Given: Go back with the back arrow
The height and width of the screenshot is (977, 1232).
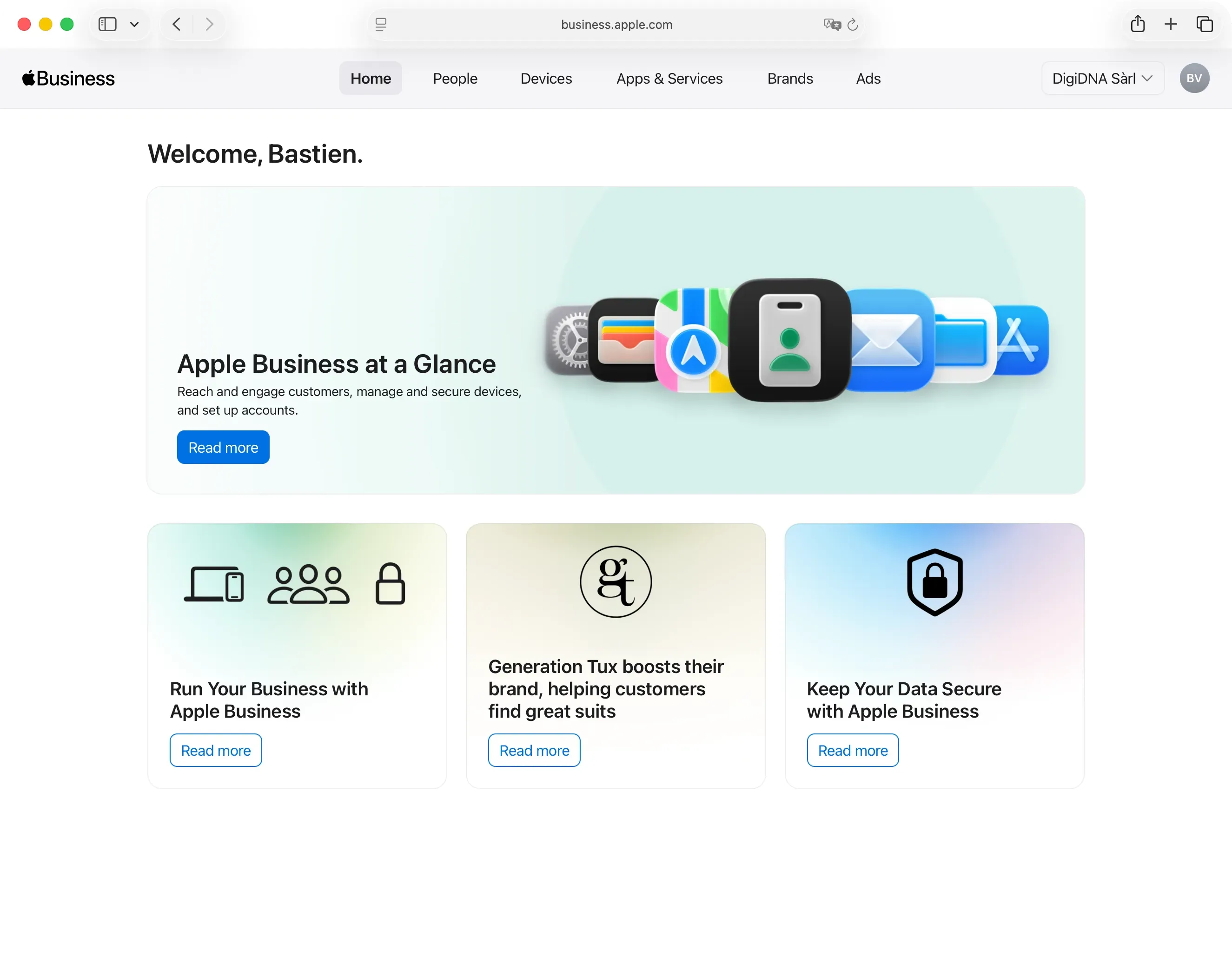Looking at the screenshot, I should 177,24.
